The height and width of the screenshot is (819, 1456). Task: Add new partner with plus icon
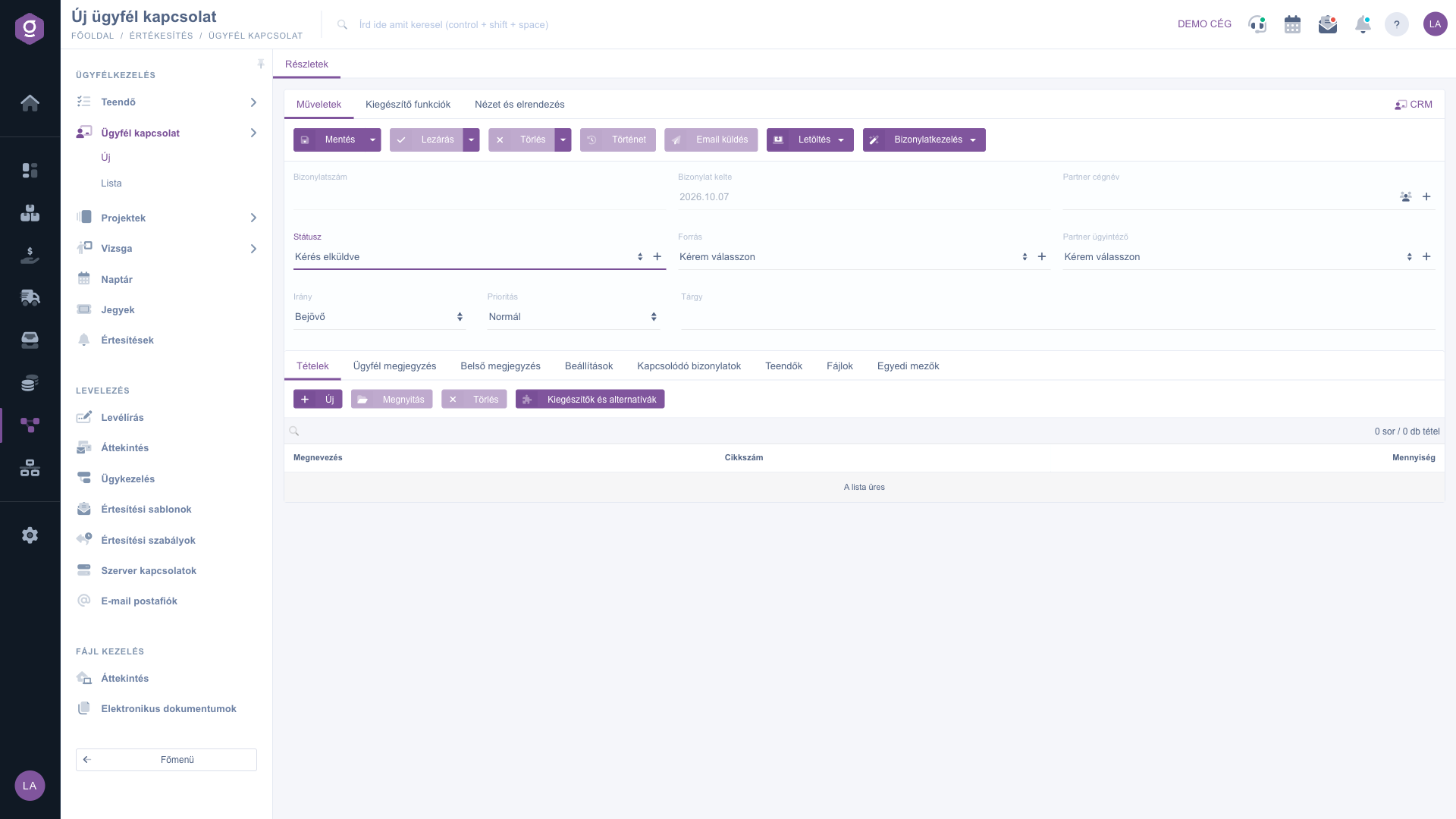(1426, 197)
